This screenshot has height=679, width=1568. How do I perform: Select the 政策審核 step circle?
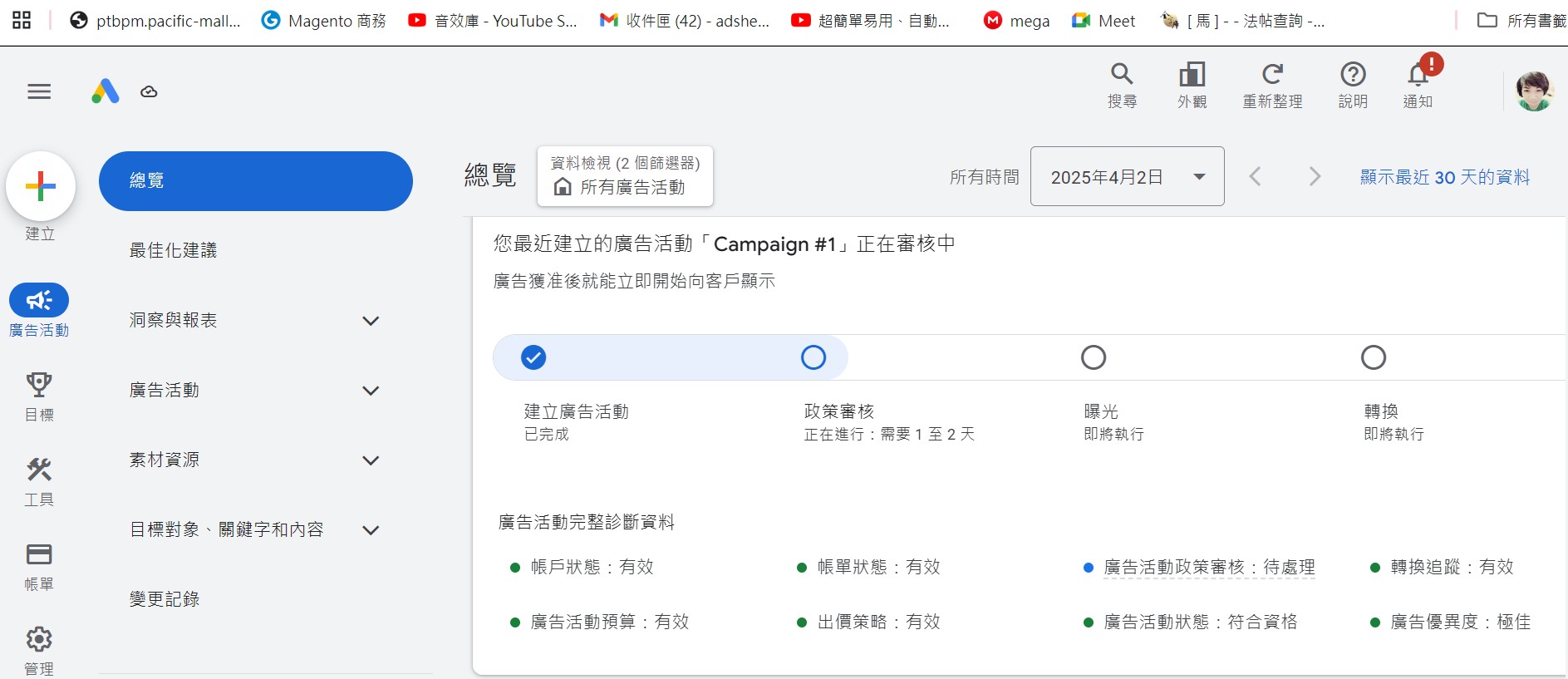[813, 357]
